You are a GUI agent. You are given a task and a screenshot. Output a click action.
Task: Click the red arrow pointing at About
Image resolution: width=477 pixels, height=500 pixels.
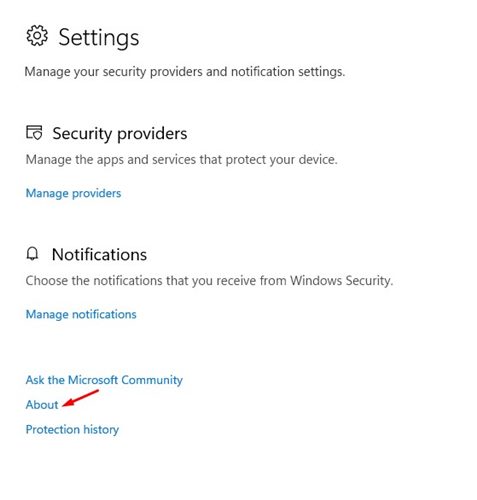coord(81,398)
